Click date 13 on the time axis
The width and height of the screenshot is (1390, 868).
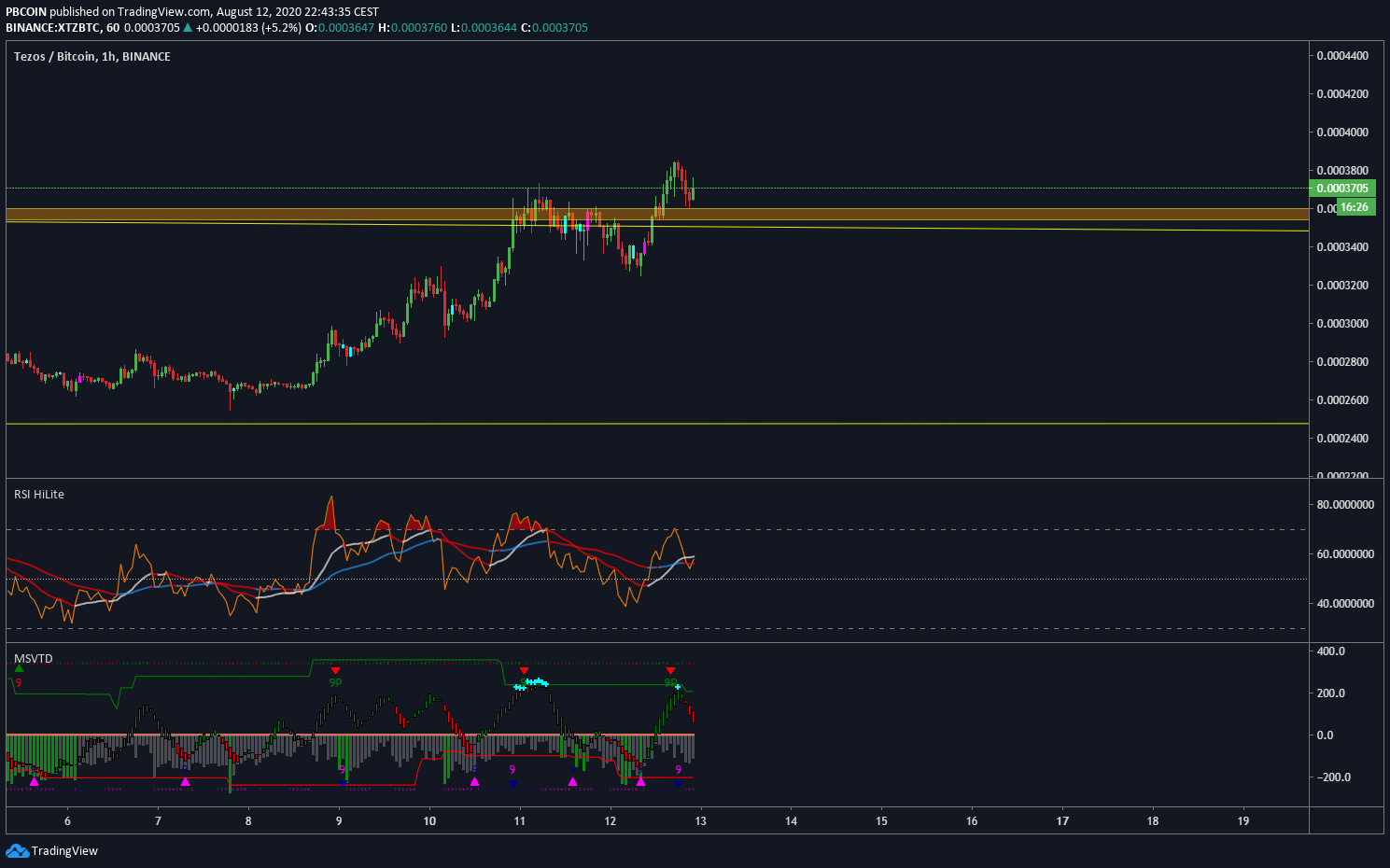point(701,821)
